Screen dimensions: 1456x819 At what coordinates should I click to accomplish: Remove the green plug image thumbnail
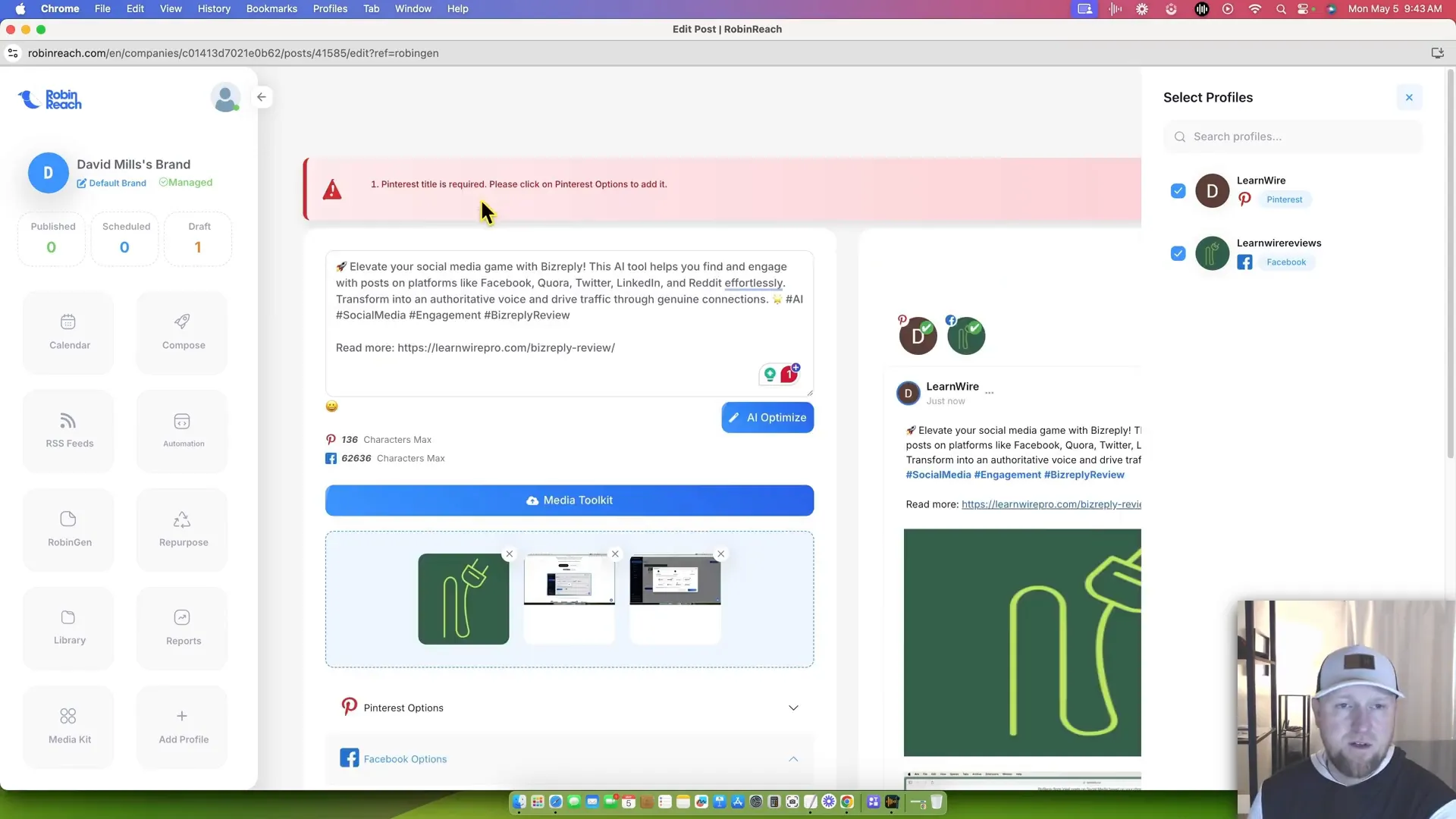click(x=509, y=554)
